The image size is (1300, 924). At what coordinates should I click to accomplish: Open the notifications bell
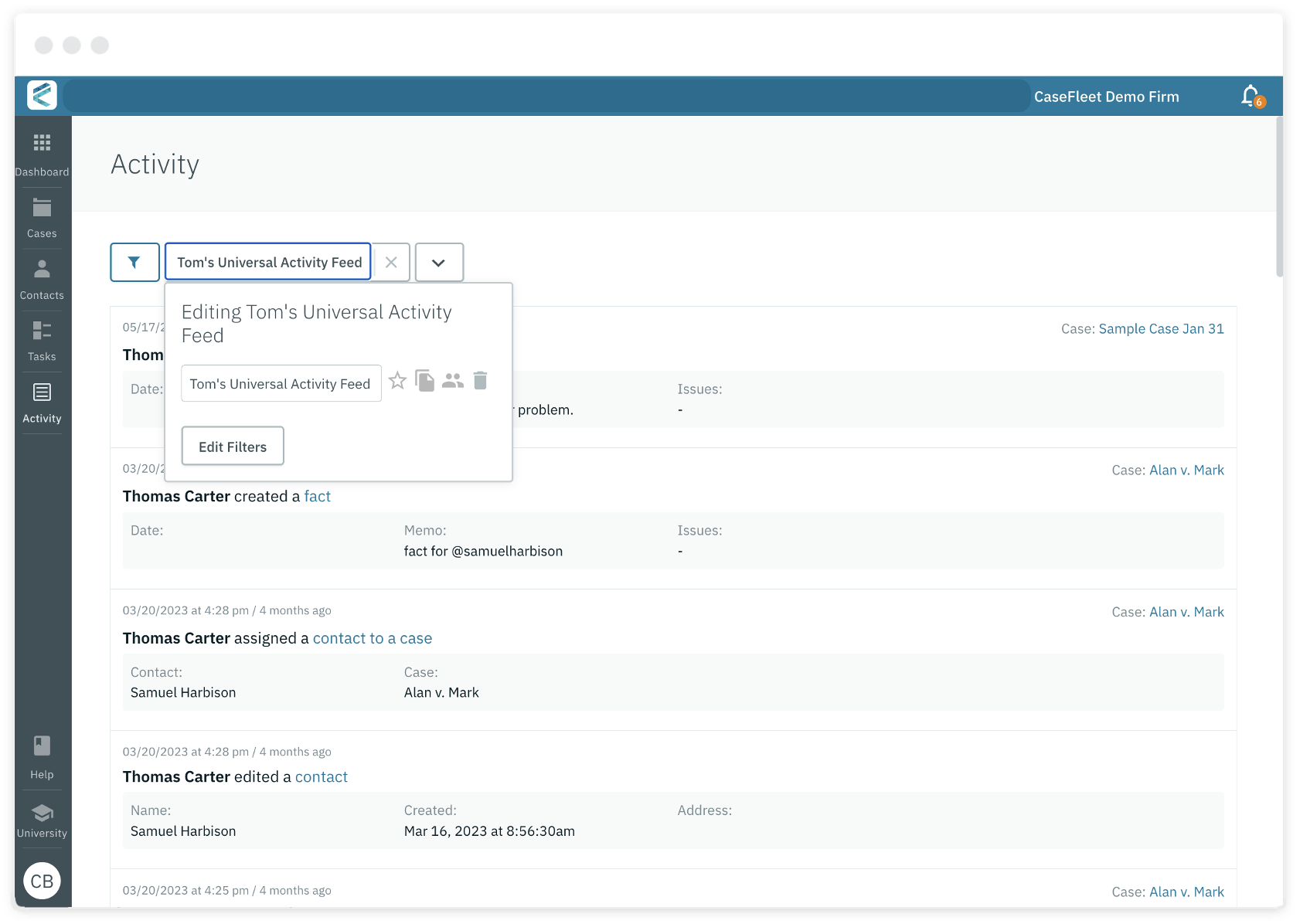1249,96
